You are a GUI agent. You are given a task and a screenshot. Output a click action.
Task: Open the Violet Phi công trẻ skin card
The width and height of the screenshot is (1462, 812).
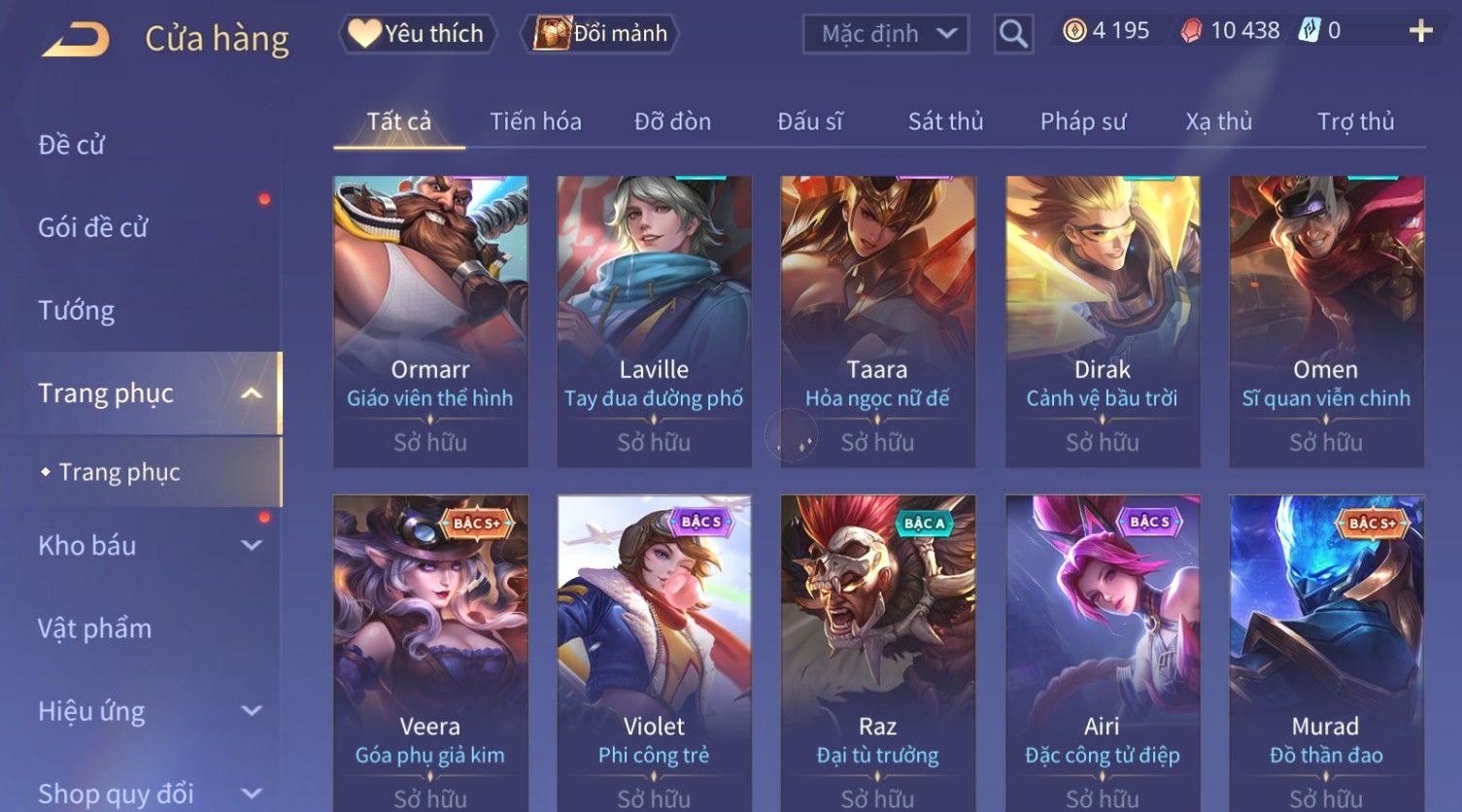(x=654, y=653)
